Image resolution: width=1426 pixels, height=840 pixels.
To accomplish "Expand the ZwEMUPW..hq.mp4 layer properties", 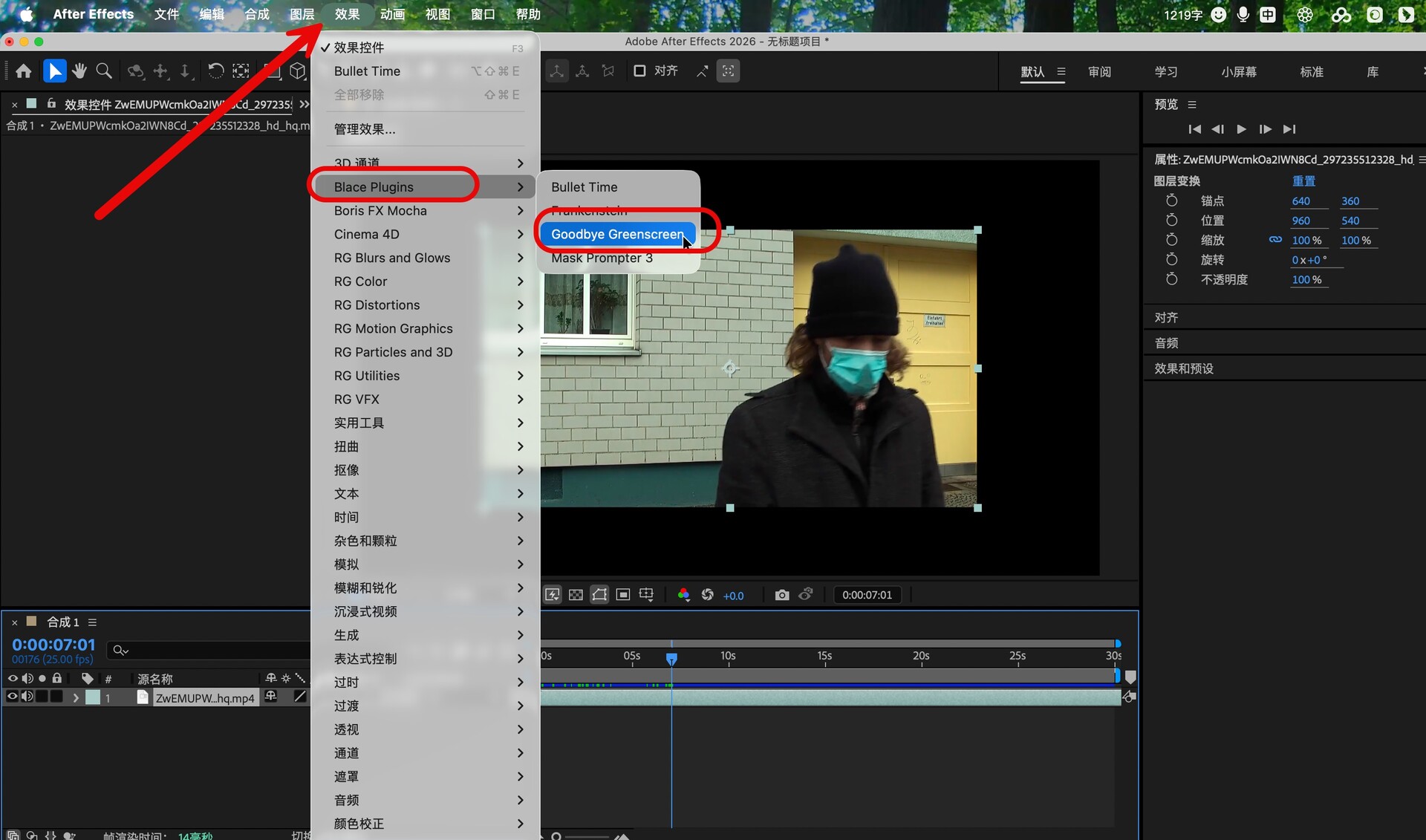I will pyautogui.click(x=76, y=697).
